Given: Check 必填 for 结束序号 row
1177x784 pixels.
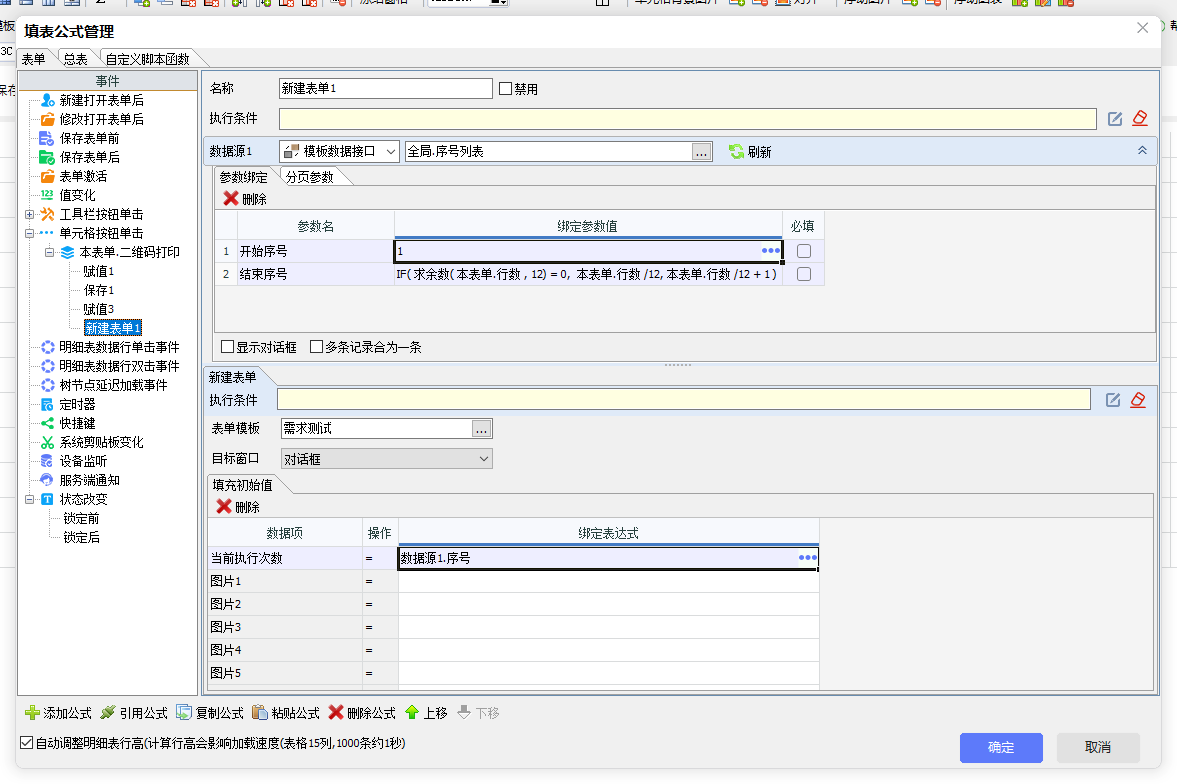Looking at the screenshot, I should [x=803, y=274].
